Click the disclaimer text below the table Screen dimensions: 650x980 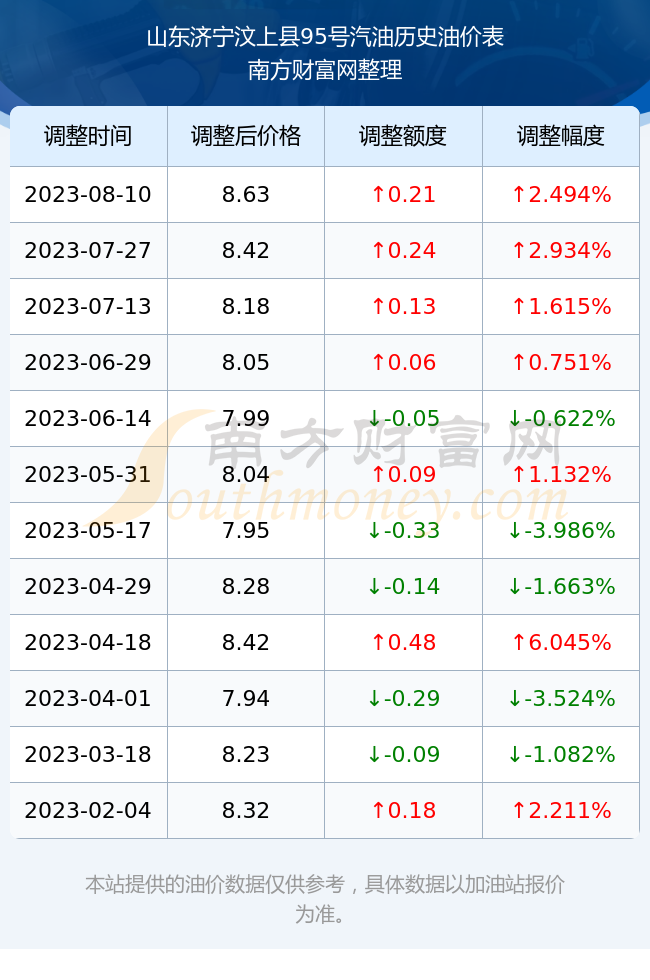(x=325, y=899)
